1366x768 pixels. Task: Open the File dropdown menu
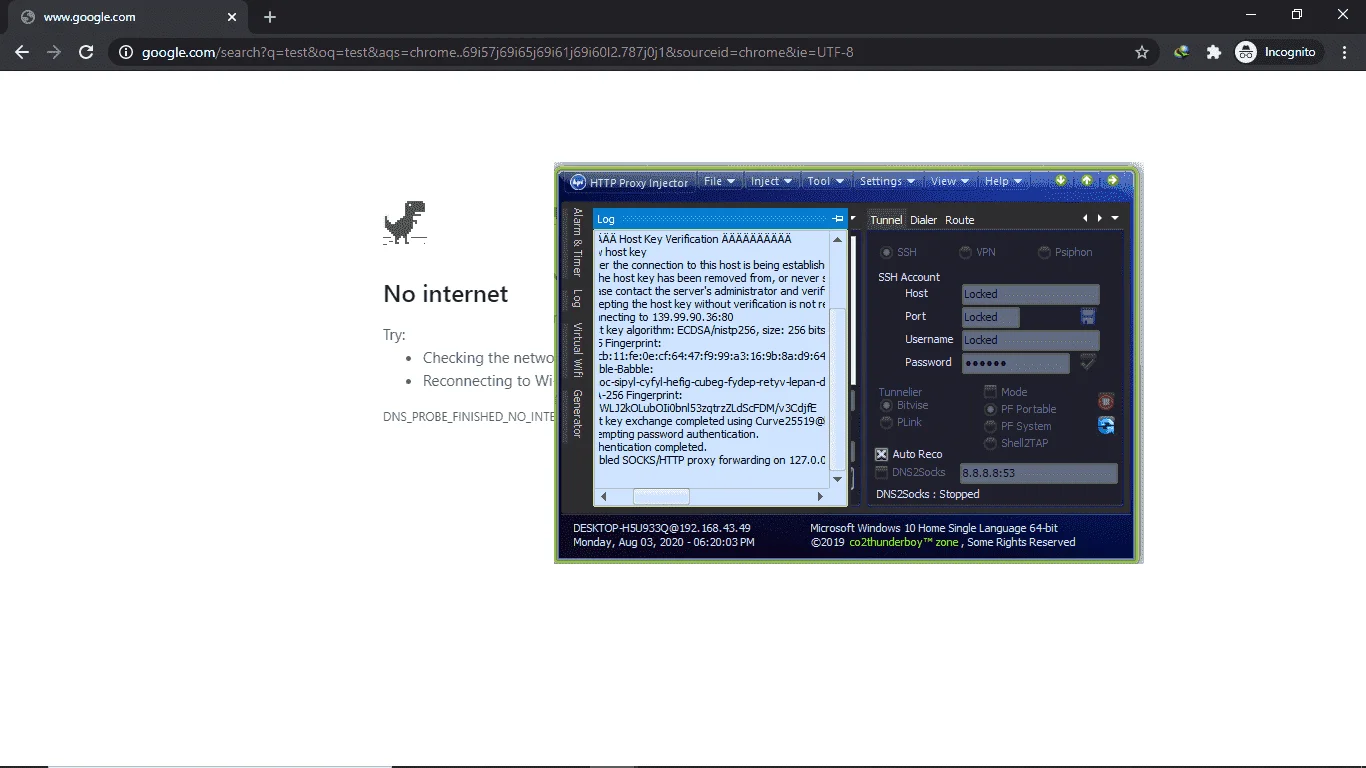click(x=719, y=181)
